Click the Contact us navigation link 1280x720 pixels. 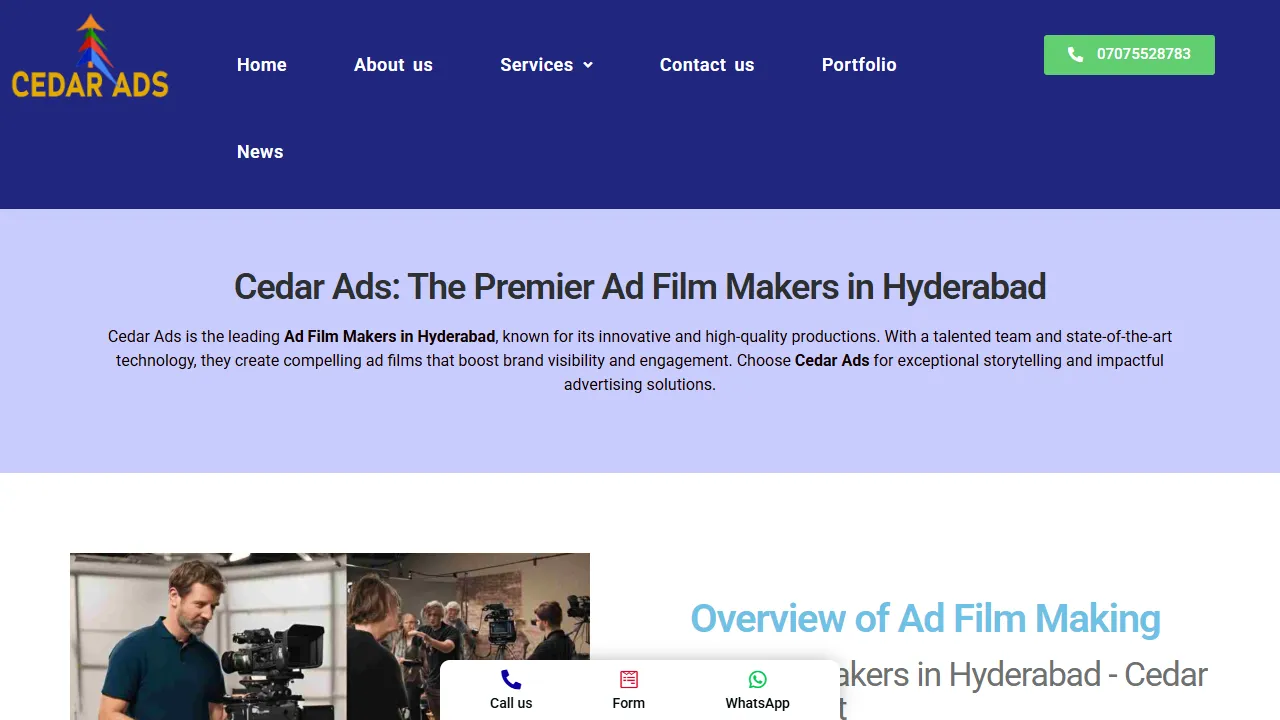[707, 64]
